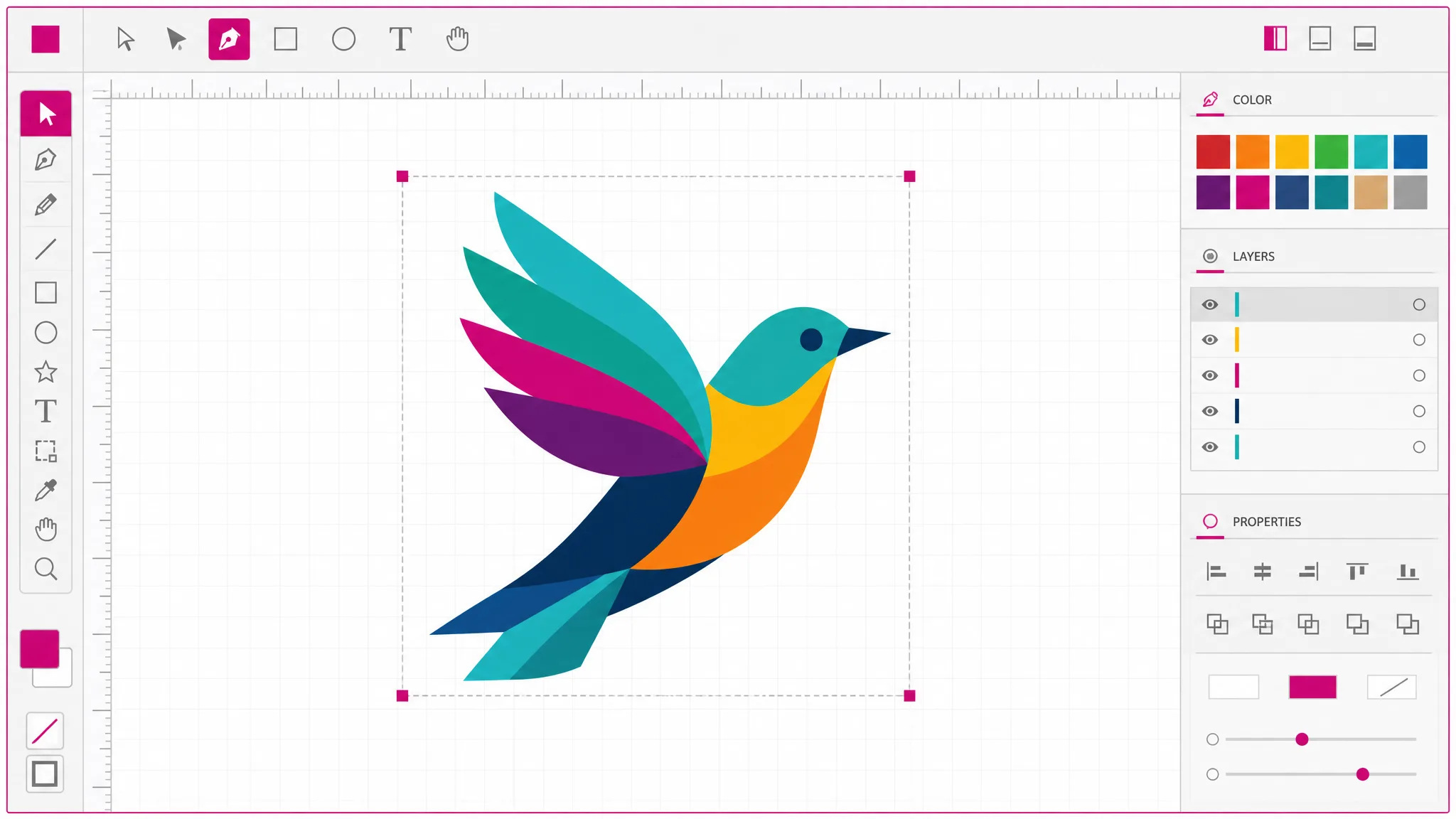Screen dimensions: 1456x819
Task: Toggle the thin bottom panel layout icon
Action: 1320,38
